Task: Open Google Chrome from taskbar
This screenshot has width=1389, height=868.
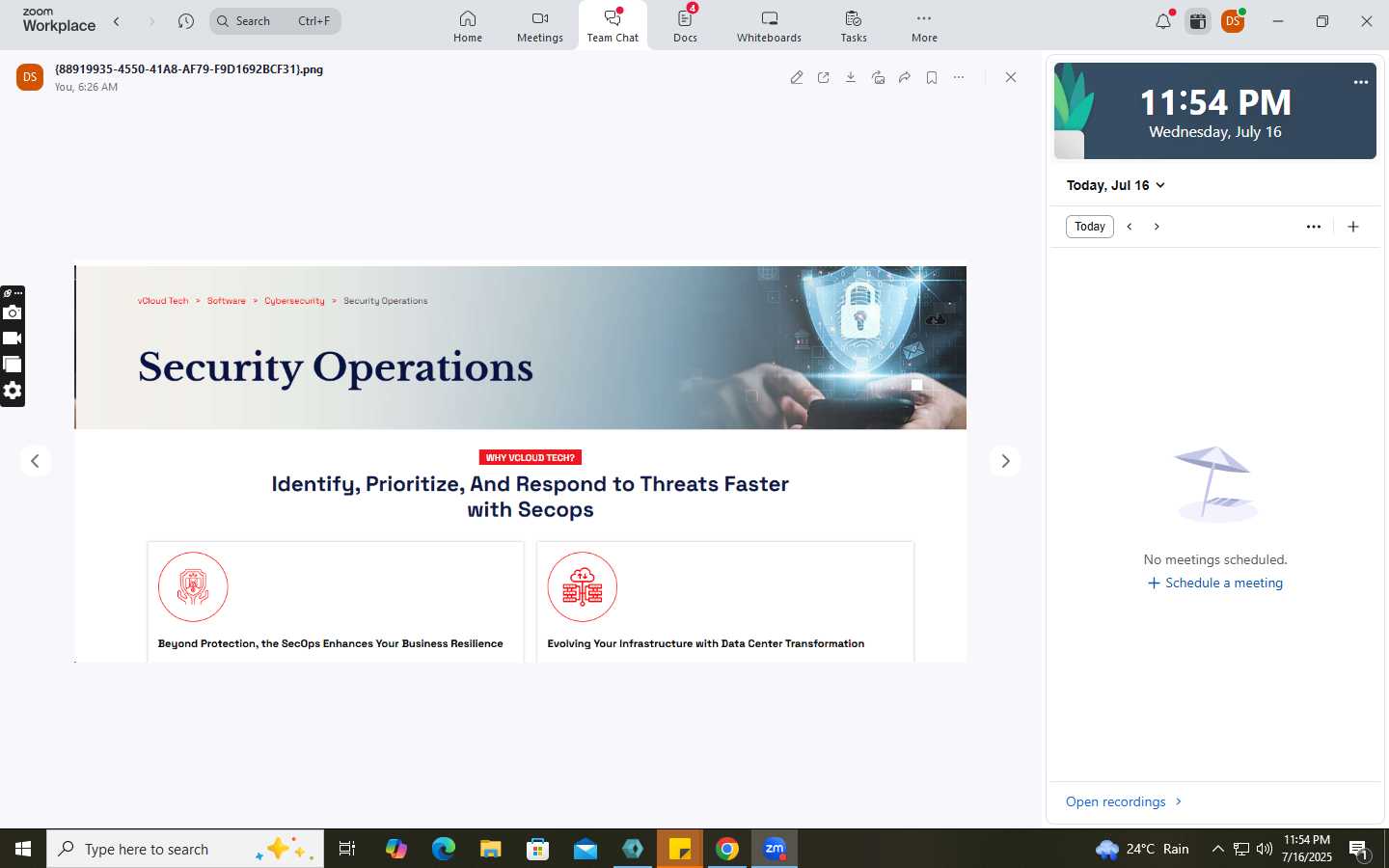Action: (x=727, y=849)
